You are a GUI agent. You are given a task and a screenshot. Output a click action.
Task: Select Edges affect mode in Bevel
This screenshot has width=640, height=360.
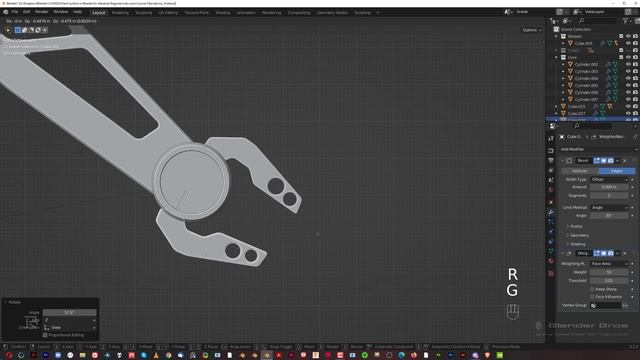tap(617, 171)
